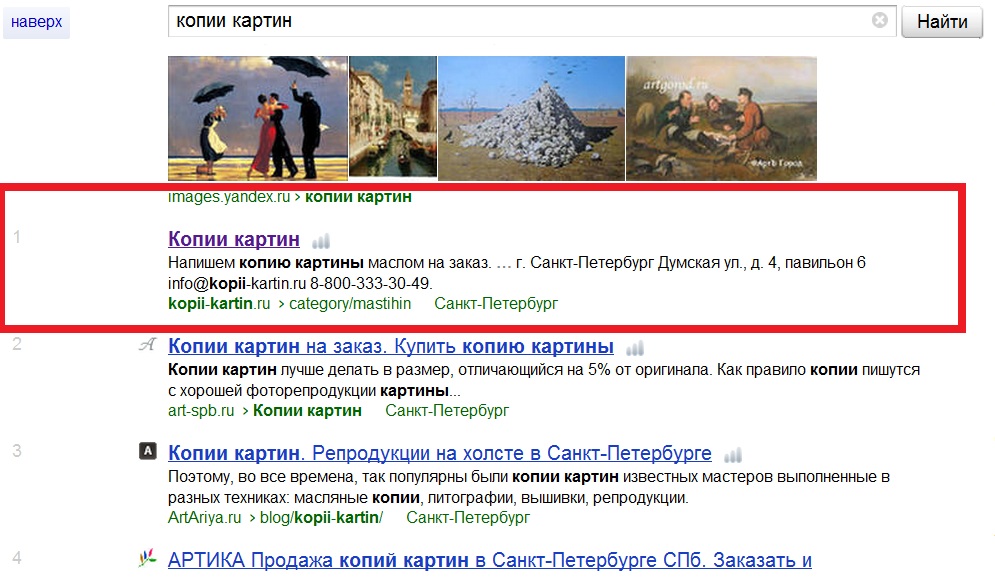Click the bar chart icon next to first result
This screenshot has width=995, height=577.
[x=321, y=241]
